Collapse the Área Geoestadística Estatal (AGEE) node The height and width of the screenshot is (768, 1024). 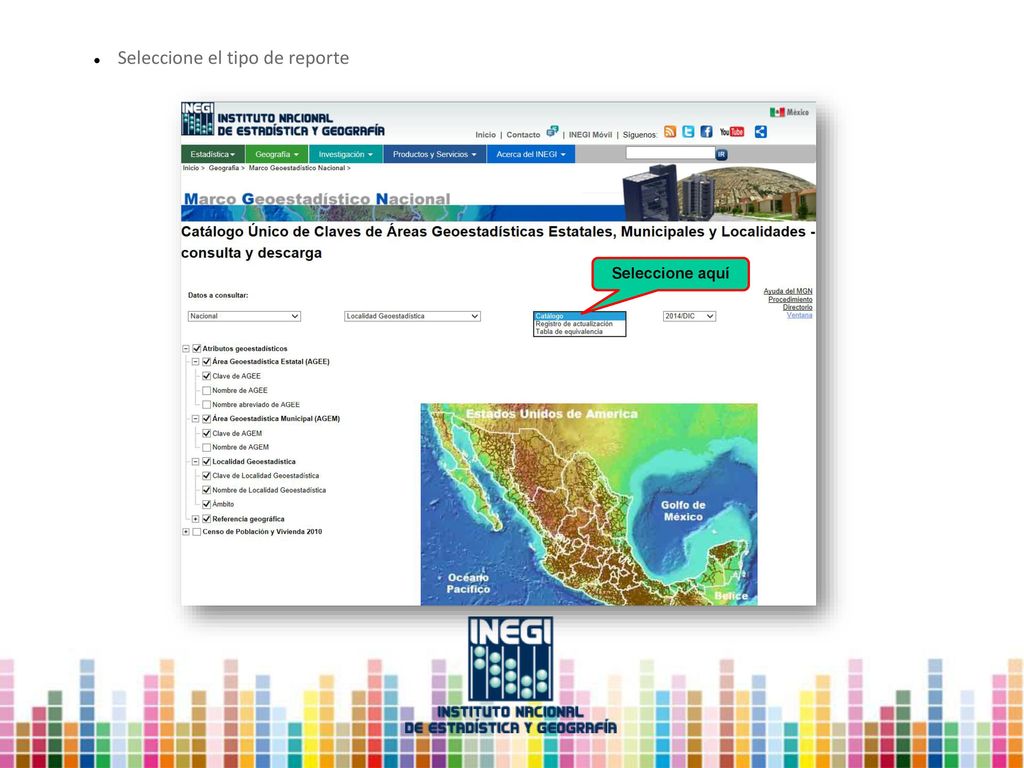pos(195,362)
